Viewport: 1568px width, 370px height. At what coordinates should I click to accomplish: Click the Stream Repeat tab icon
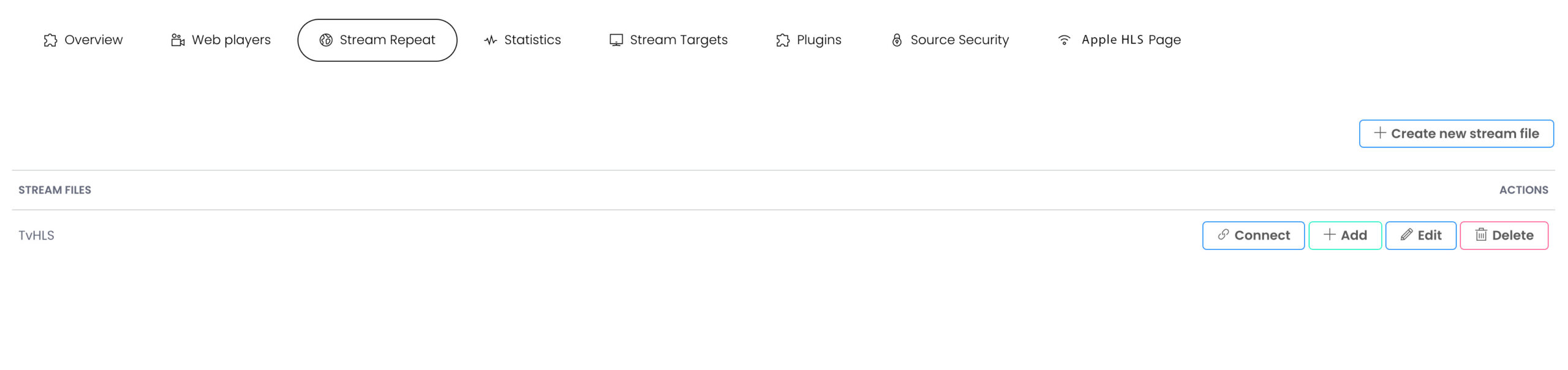(x=326, y=40)
